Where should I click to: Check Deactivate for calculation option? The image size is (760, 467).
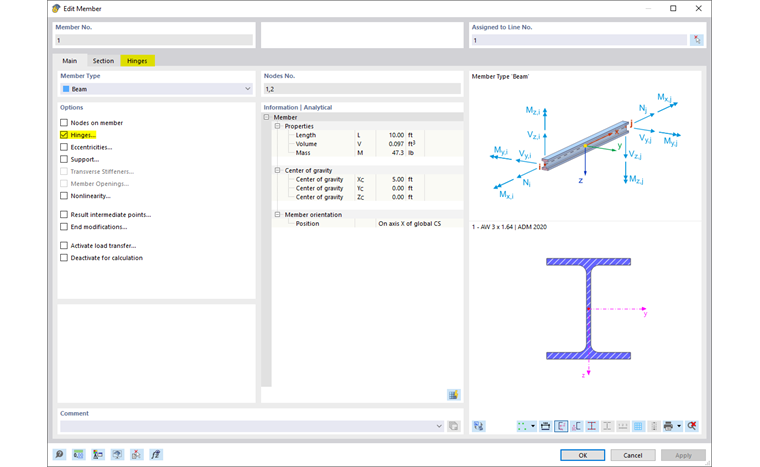64,258
